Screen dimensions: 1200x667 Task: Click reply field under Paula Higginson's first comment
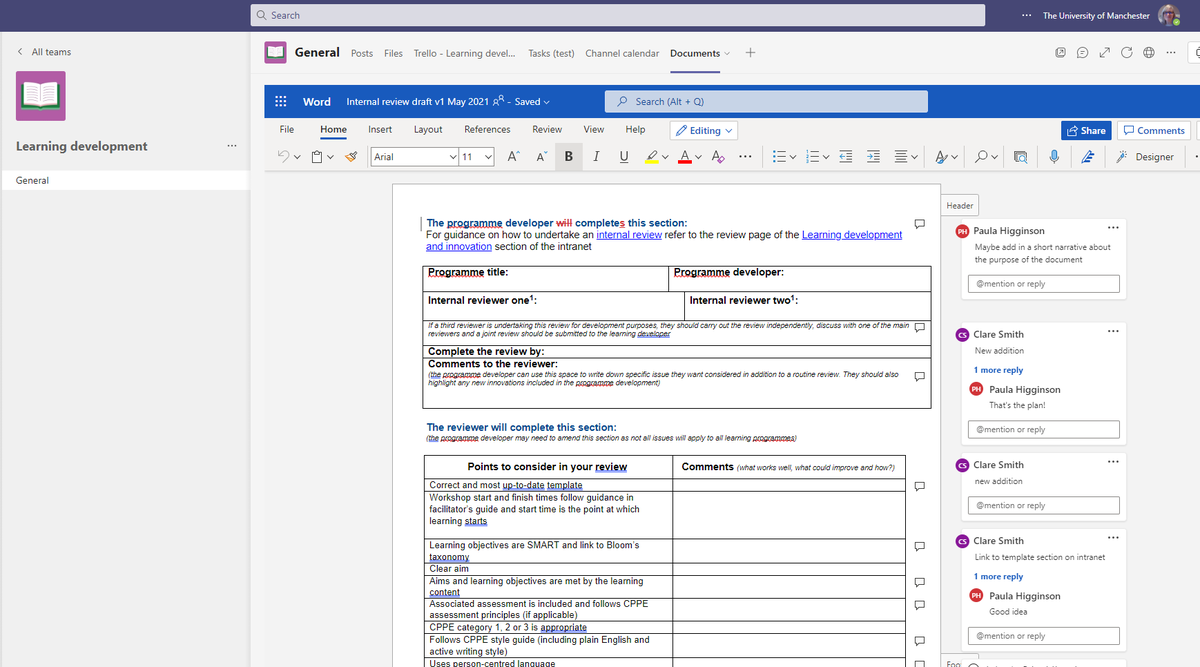point(1046,284)
